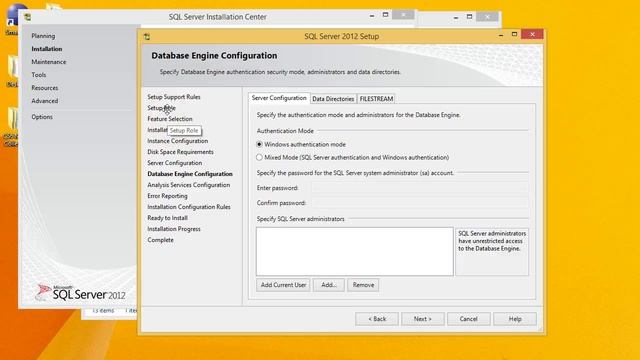Click Feature Selection step
The width and height of the screenshot is (640, 360).
(x=170, y=119)
